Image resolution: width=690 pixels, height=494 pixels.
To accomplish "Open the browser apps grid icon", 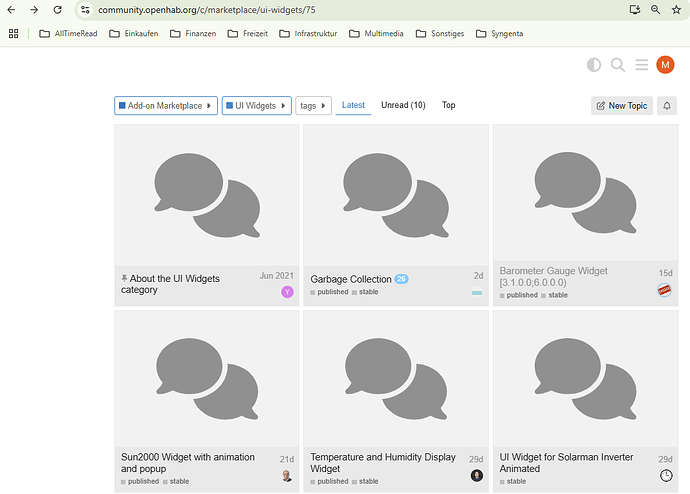I will [14, 33].
